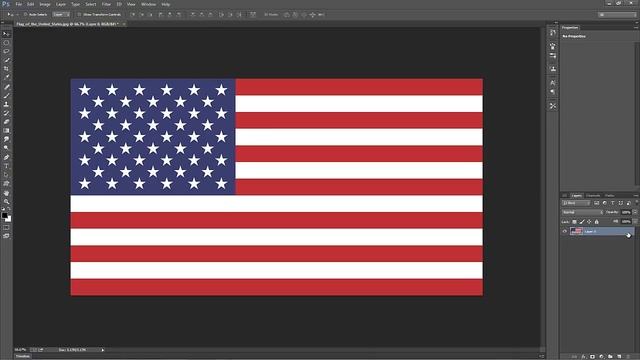Toggle lock all for layer
Viewport: 640px width, 360px height.
tap(596, 222)
